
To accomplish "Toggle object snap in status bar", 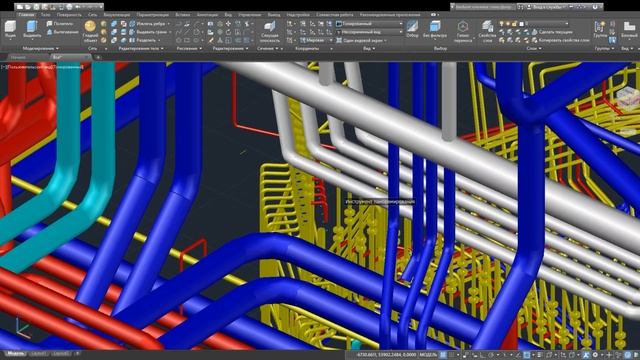I will tap(527, 355).
